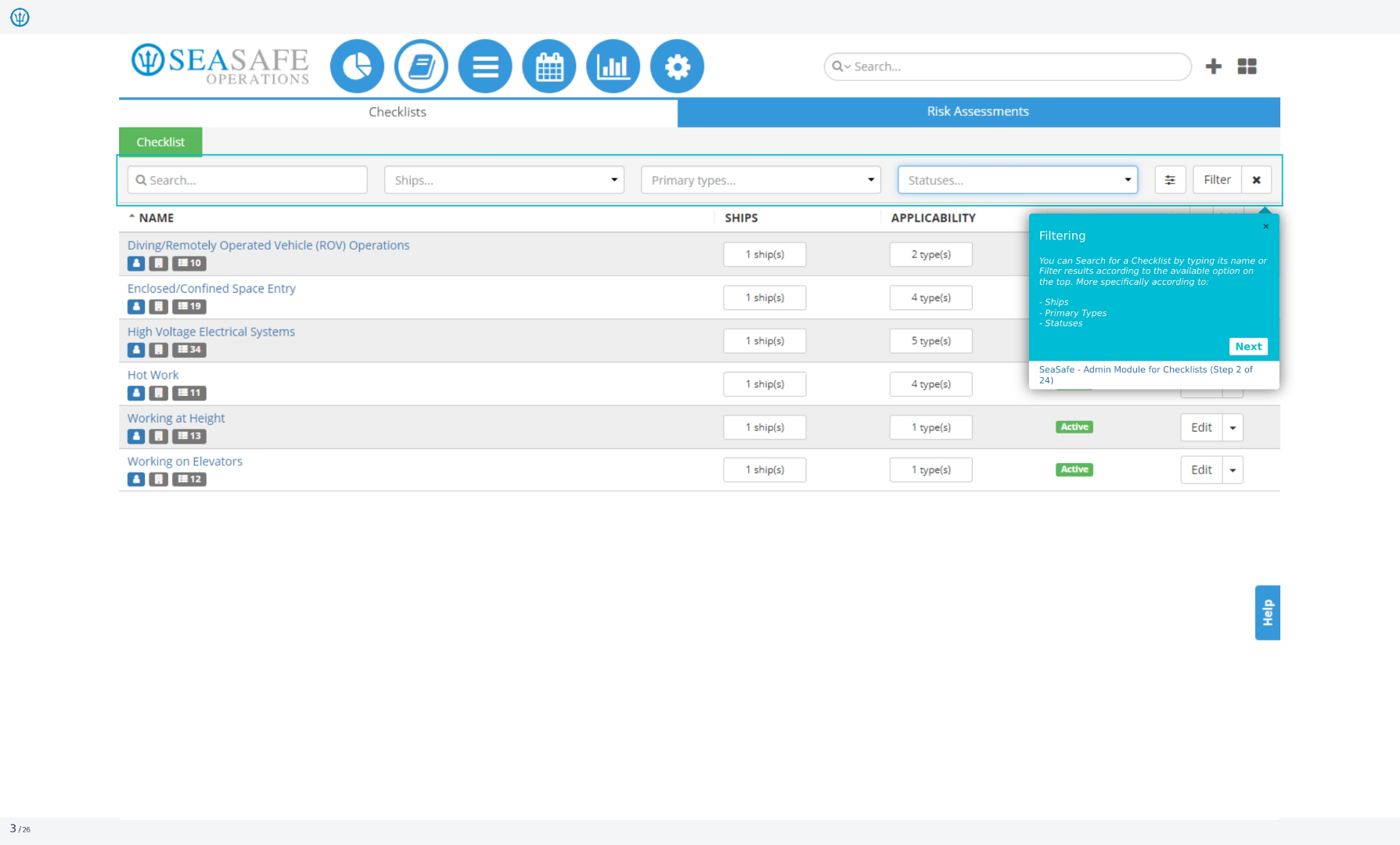Click 1 ship(s) button for Diving/ROV Operations
Image resolution: width=1400 pixels, height=845 pixels.
[765, 255]
